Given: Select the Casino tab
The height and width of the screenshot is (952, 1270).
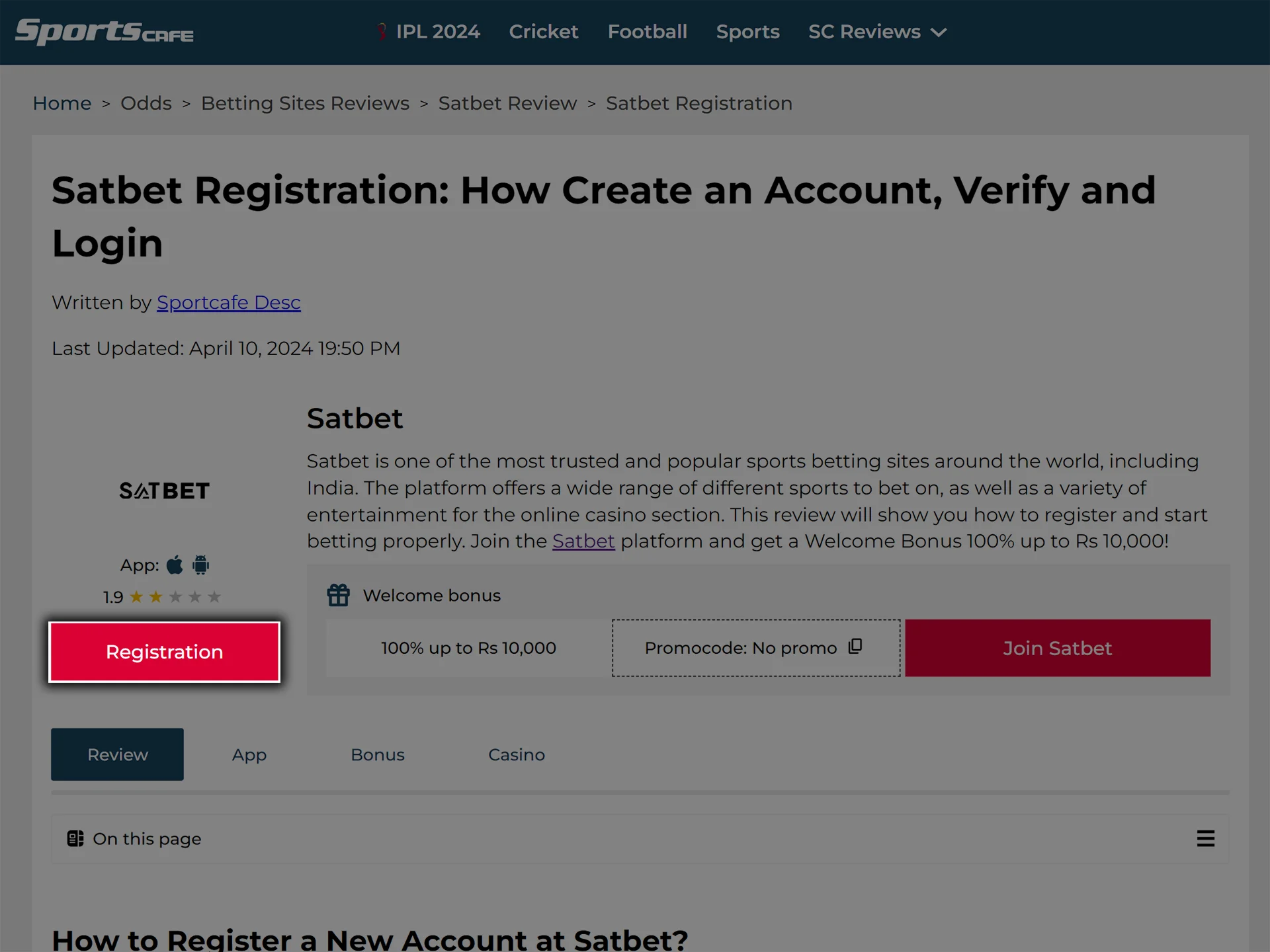Looking at the screenshot, I should click(517, 755).
